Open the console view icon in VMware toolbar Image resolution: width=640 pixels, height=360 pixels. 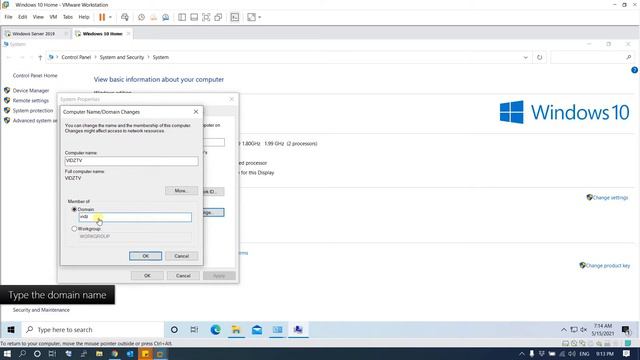[x=235, y=17]
